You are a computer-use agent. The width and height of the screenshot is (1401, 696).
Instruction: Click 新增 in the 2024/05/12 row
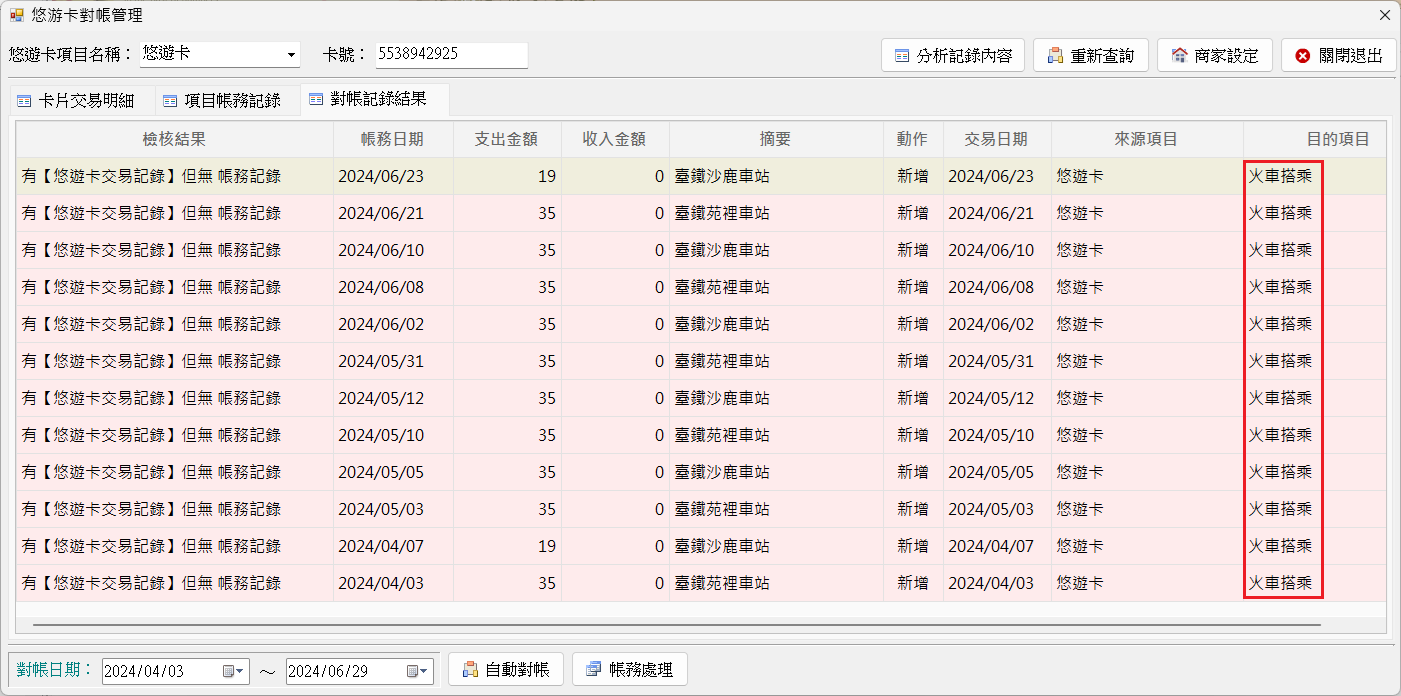tap(913, 398)
